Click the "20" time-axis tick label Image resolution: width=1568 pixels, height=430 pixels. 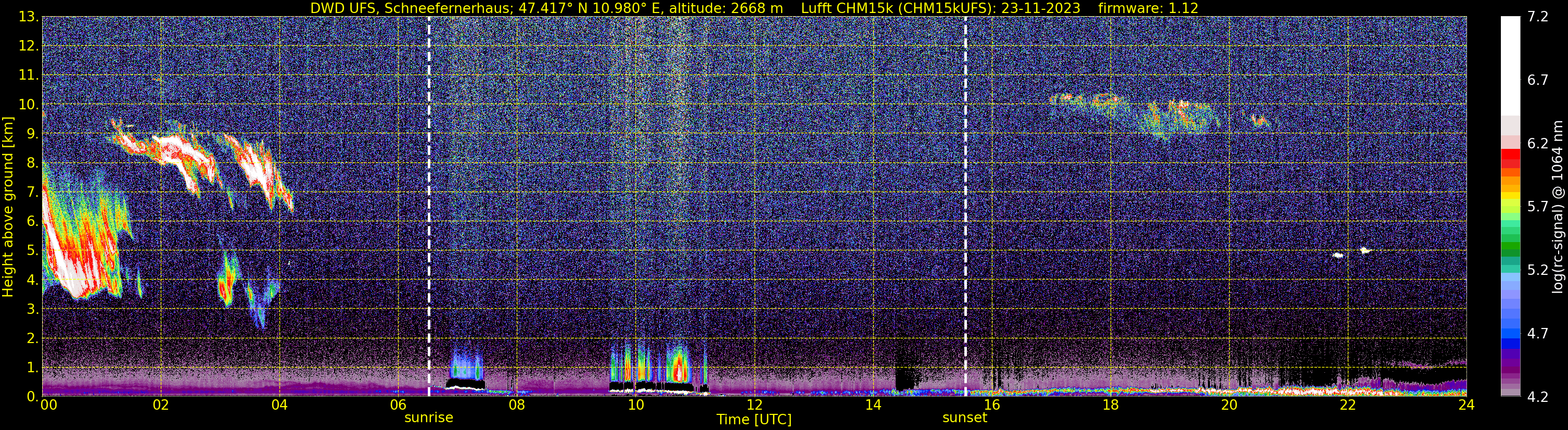1229,405
